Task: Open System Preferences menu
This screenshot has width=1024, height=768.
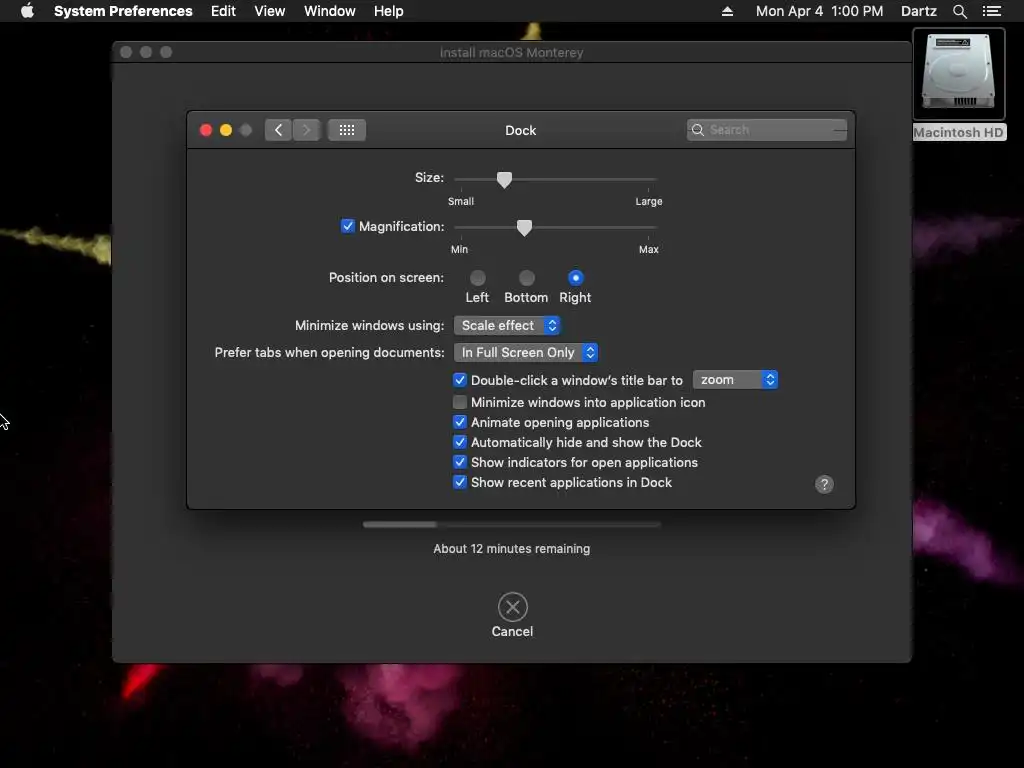Action: point(123,11)
